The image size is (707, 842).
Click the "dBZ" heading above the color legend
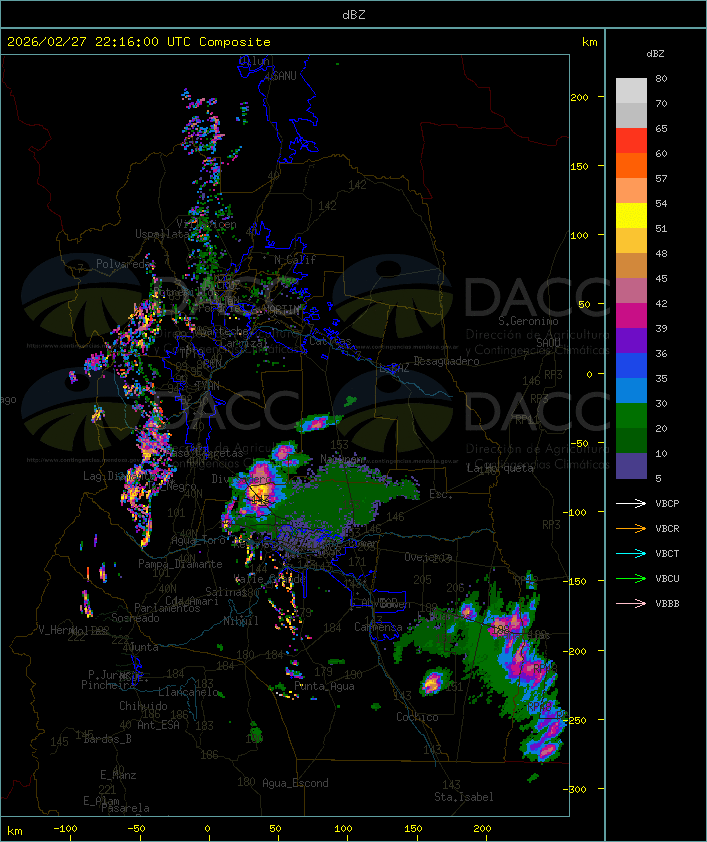pos(655,54)
